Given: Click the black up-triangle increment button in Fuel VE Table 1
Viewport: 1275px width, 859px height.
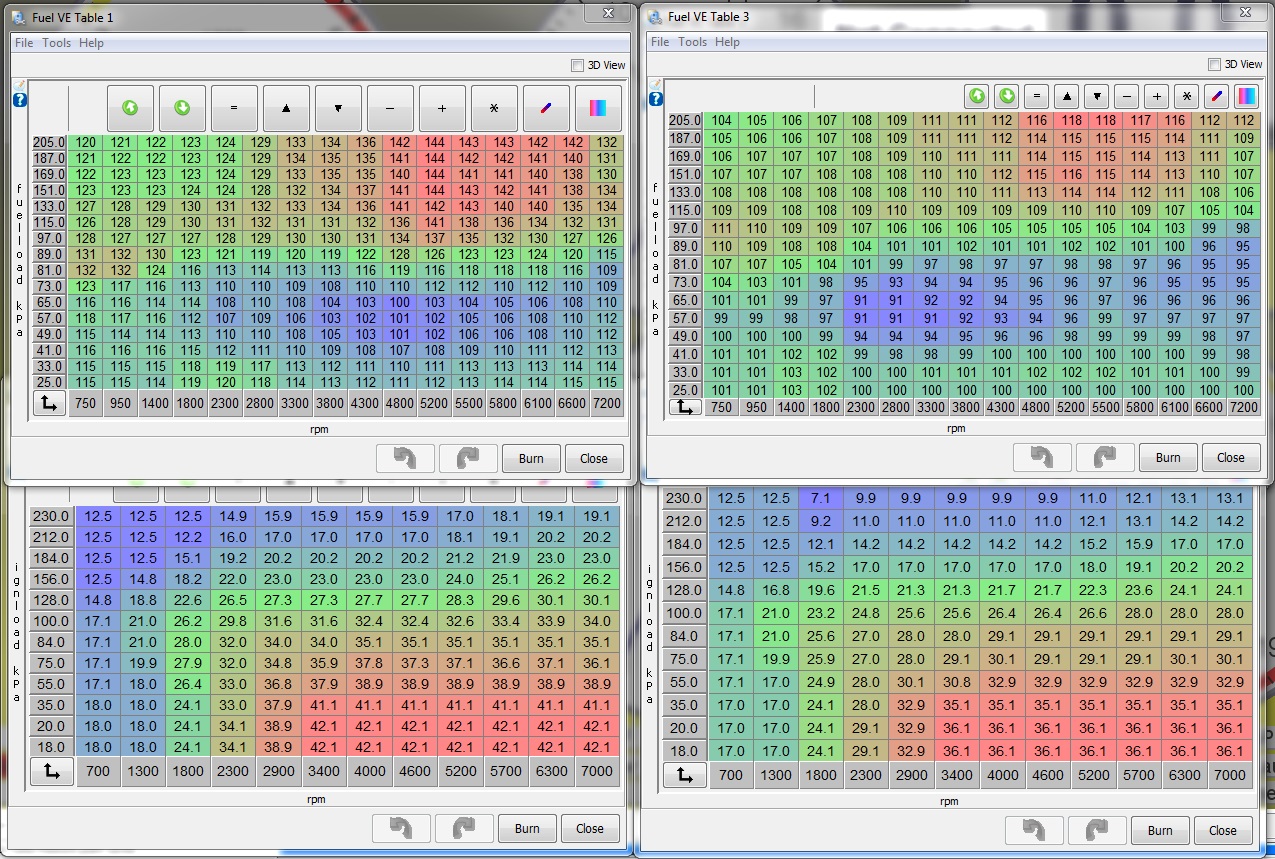Looking at the screenshot, I should [286, 108].
